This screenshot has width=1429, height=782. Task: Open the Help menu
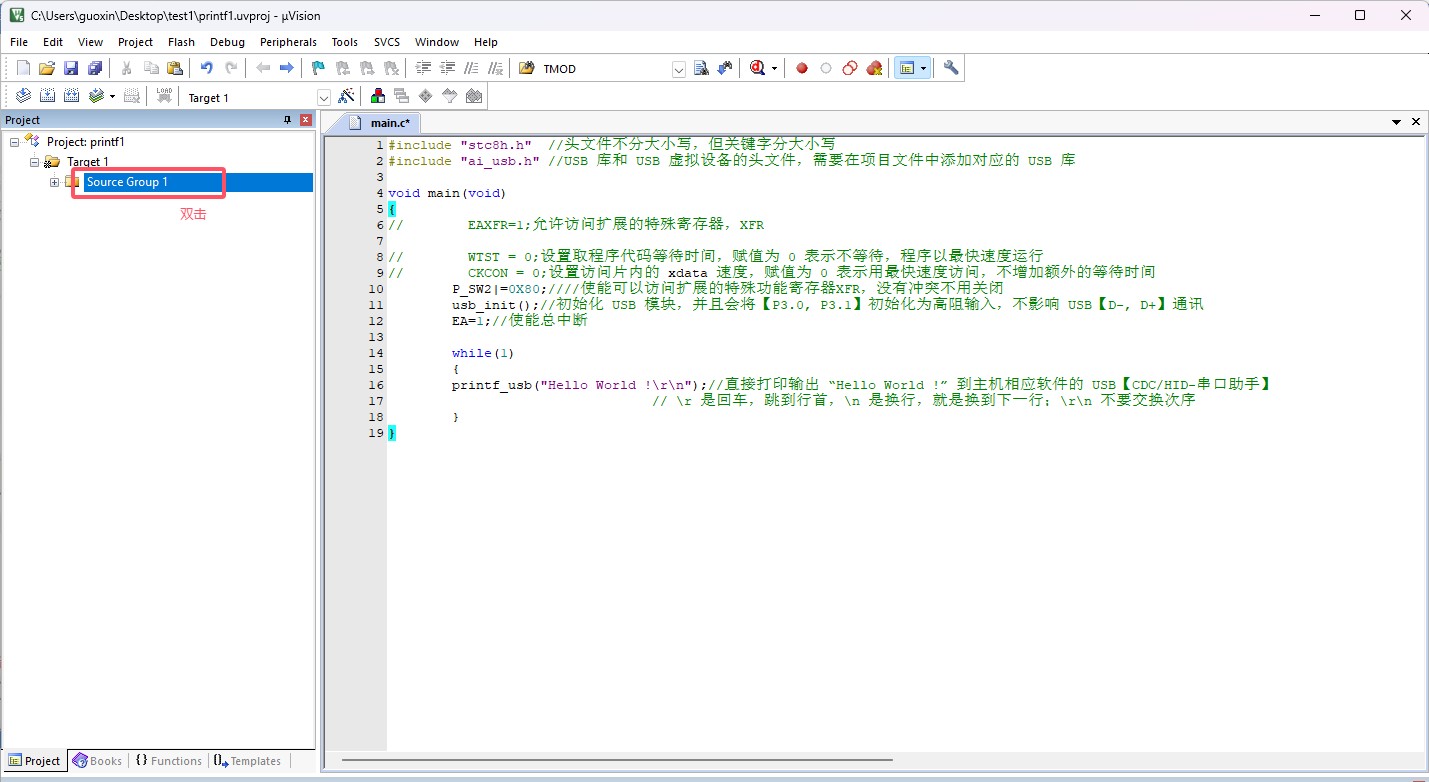click(x=486, y=42)
